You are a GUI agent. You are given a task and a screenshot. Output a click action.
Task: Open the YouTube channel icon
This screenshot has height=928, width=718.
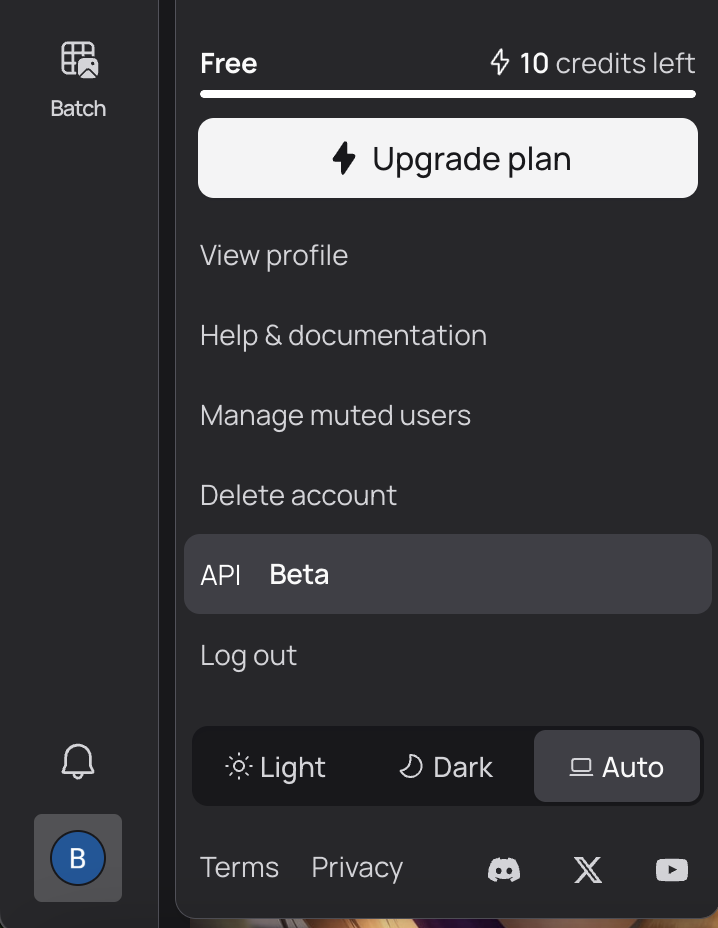(x=672, y=870)
